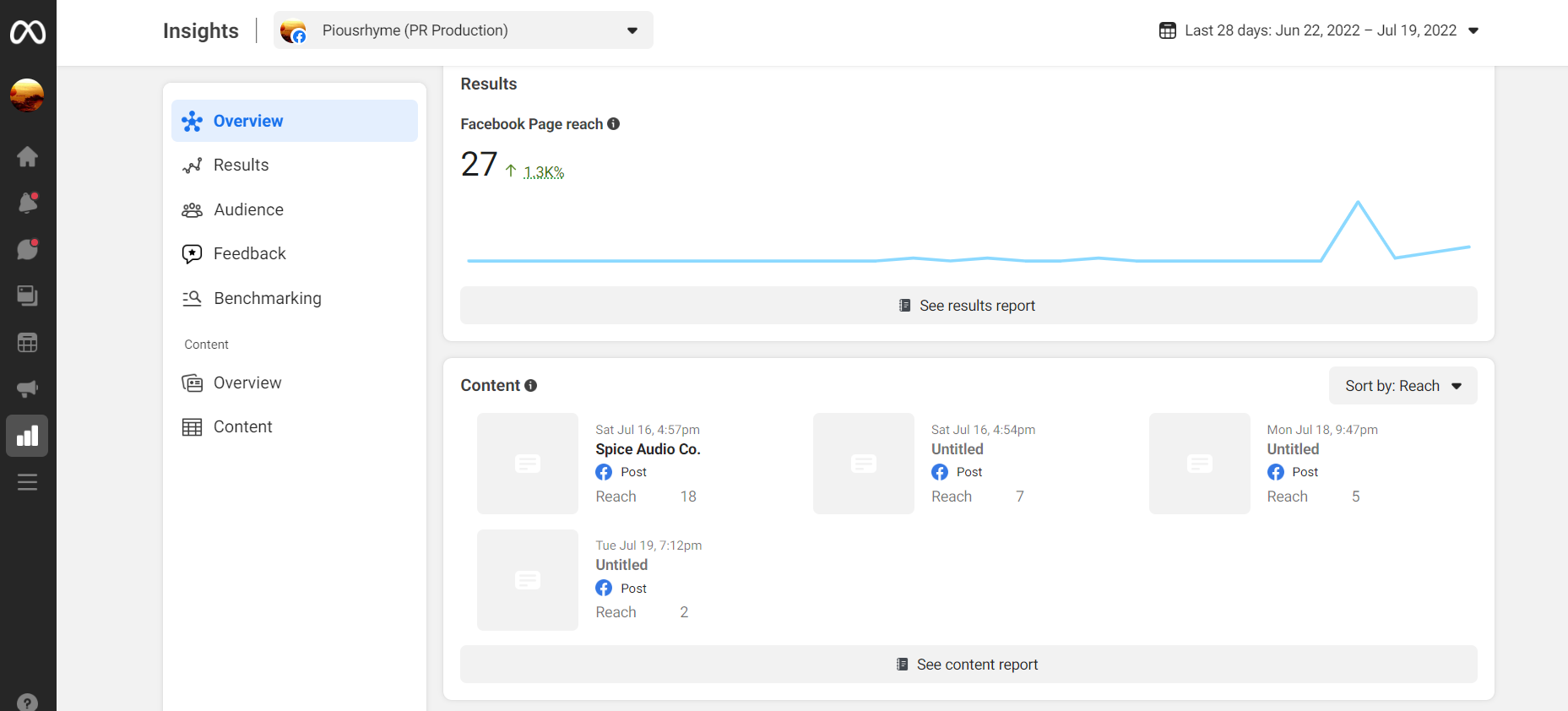This screenshot has height=711, width=1568.
Task: Click the Facebook Page reach info icon
Action: pyautogui.click(x=614, y=124)
